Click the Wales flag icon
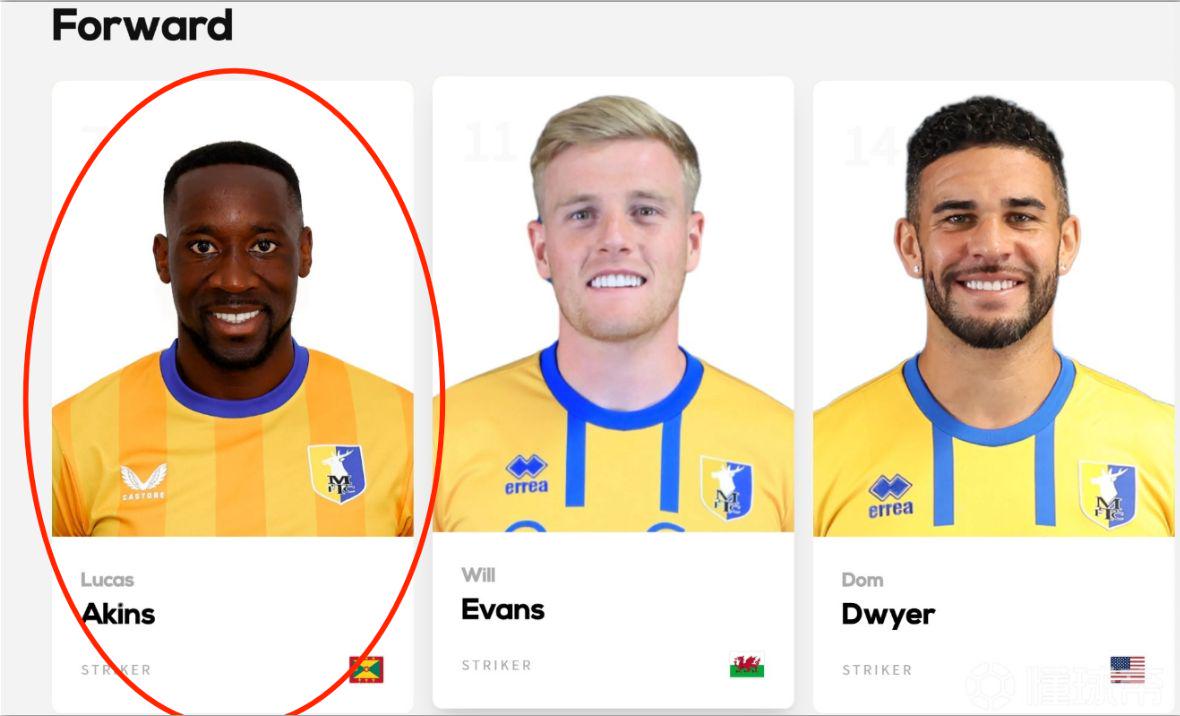Screen dimensions: 1180x716 click(747, 665)
